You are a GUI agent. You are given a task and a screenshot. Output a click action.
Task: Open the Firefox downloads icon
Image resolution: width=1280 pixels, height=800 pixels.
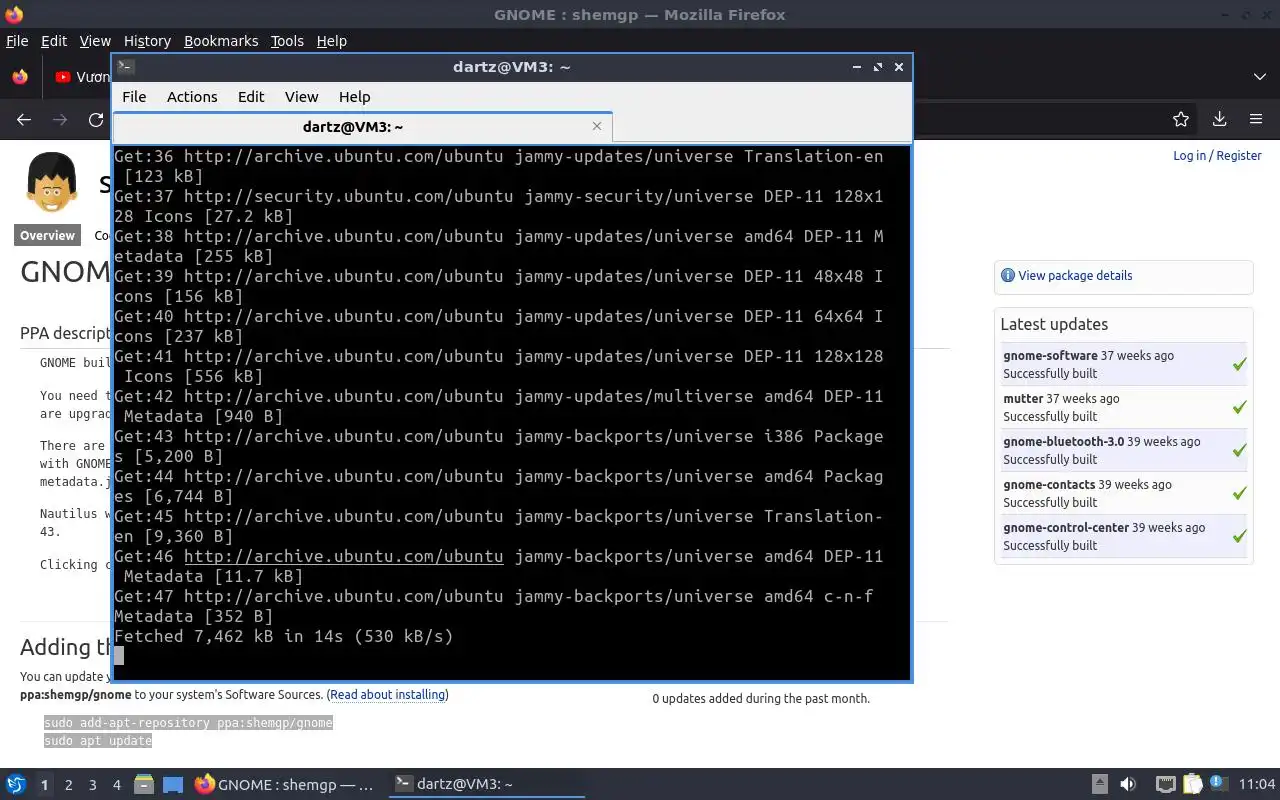coord(1219,119)
